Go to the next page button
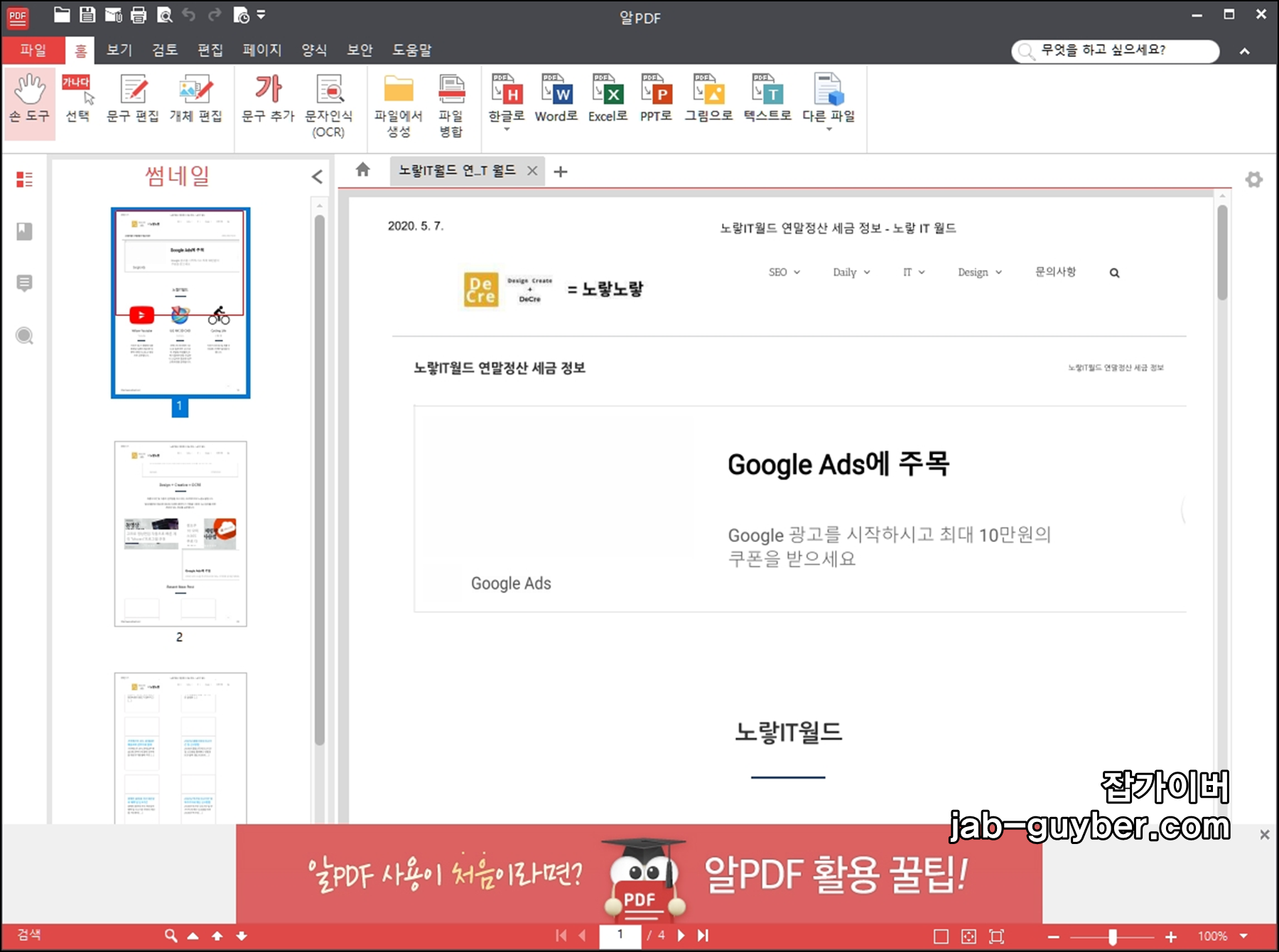The image size is (1279, 952). pyautogui.click(x=681, y=936)
